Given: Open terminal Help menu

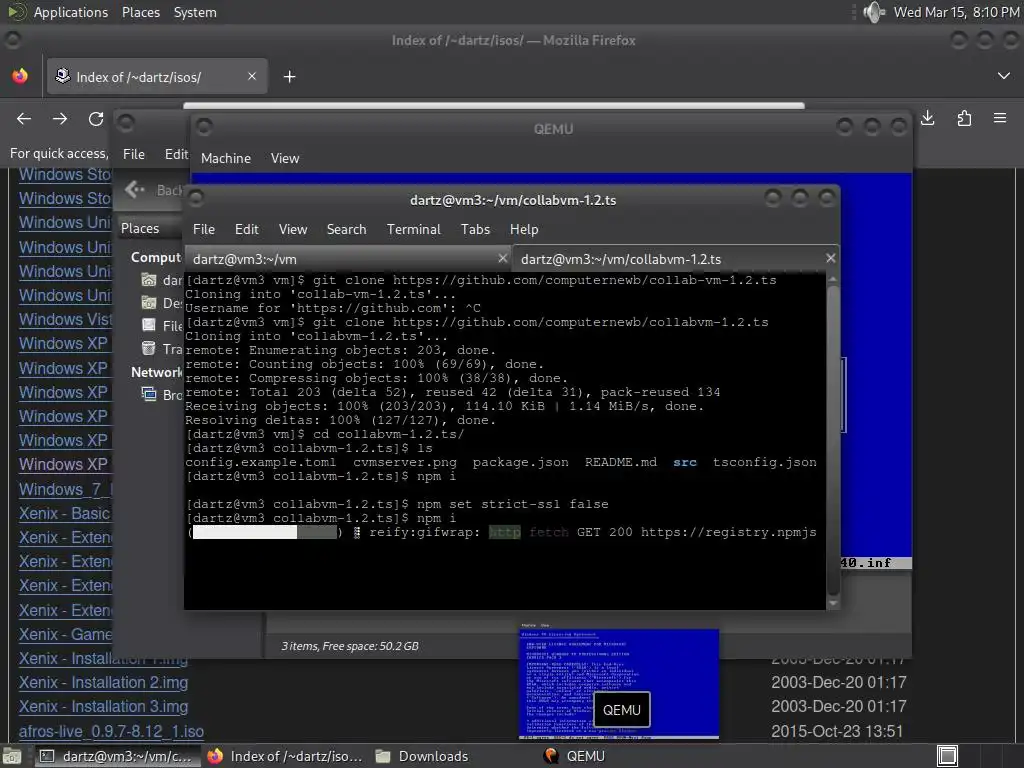Looking at the screenshot, I should [x=524, y=229].
